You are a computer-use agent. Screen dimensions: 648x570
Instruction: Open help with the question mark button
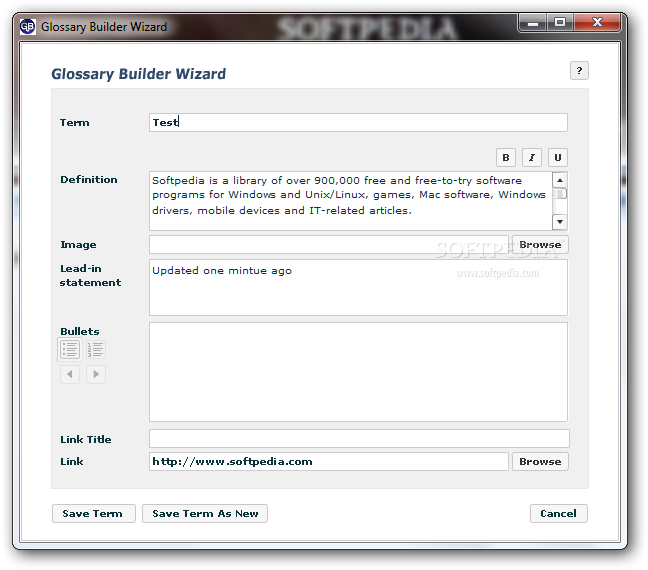pyautogui.click(x=579, y=71)
